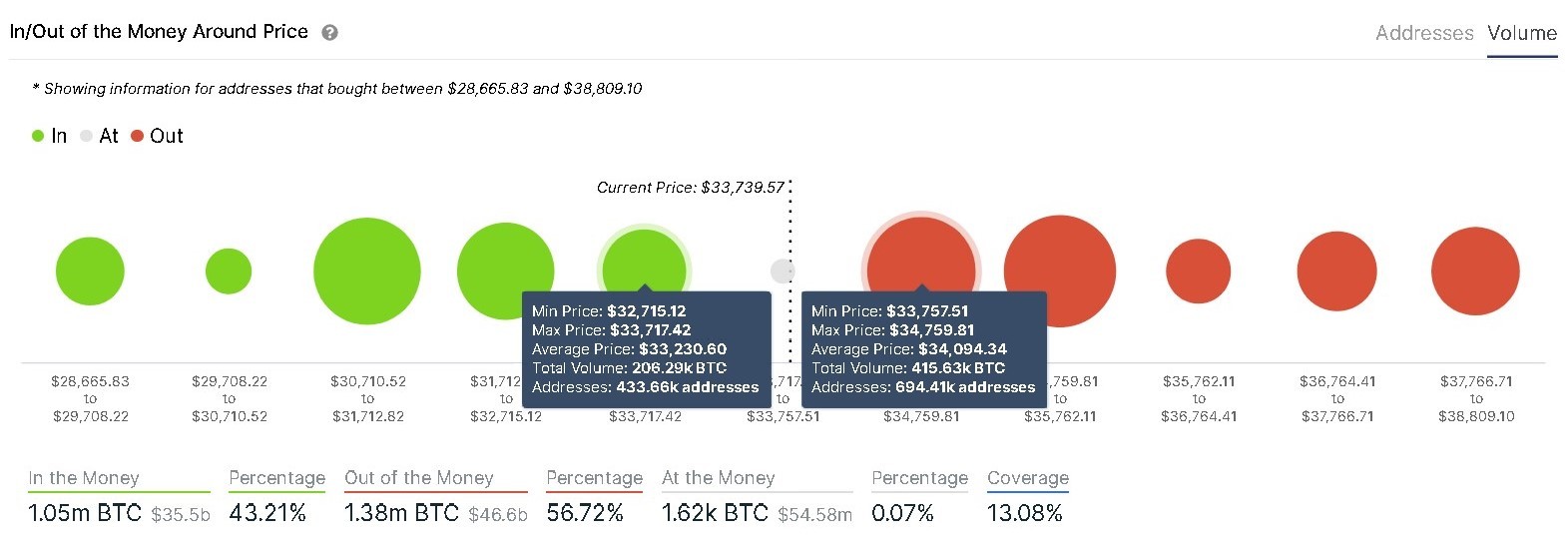The height and width of the screenshot is (546, 1568).
Task: Click the Coverage label
Action: [x=1028, y=478]
